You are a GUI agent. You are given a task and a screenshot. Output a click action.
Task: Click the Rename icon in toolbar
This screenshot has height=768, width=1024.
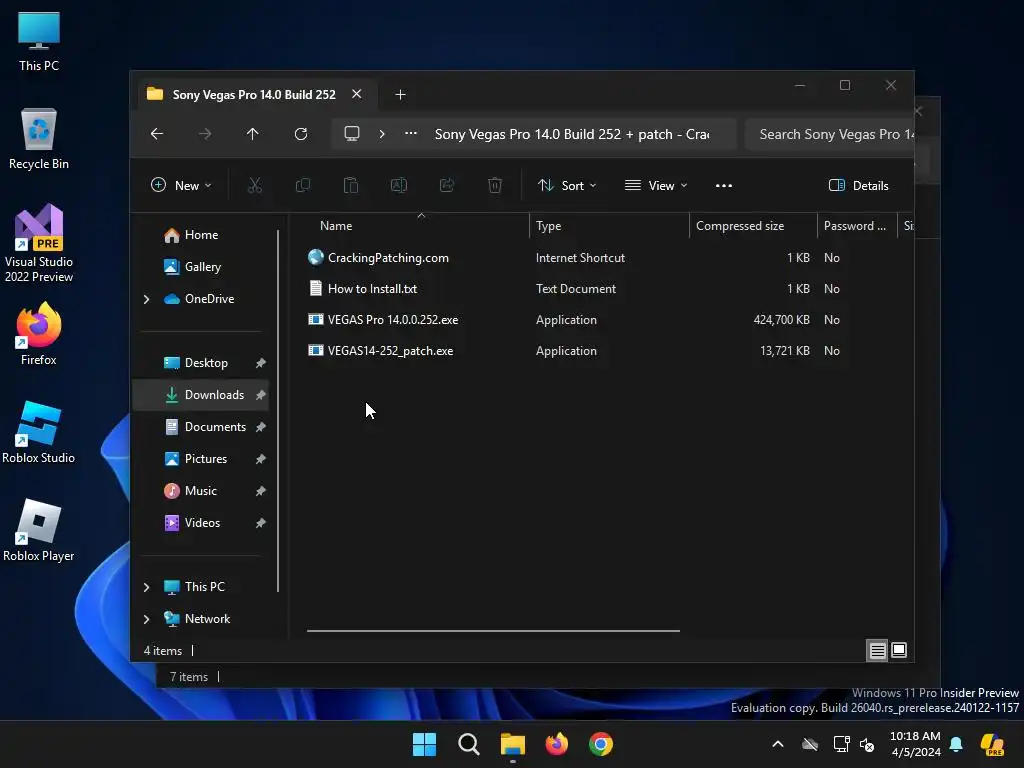click(x=399, y=185)
